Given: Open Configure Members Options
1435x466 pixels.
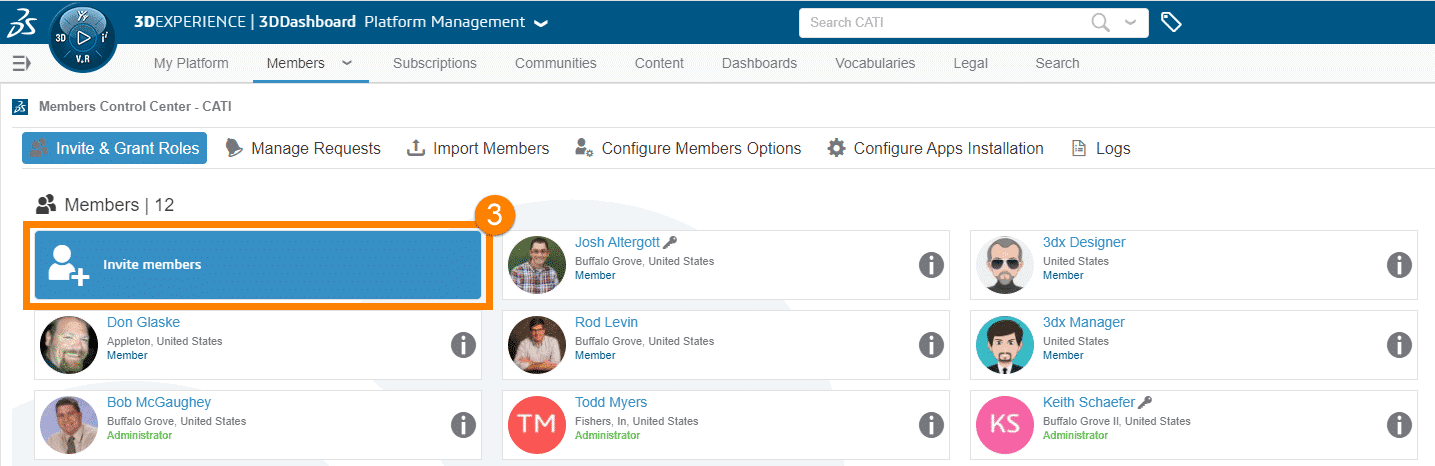Looking at the screenshot, I should click(688, 148).
